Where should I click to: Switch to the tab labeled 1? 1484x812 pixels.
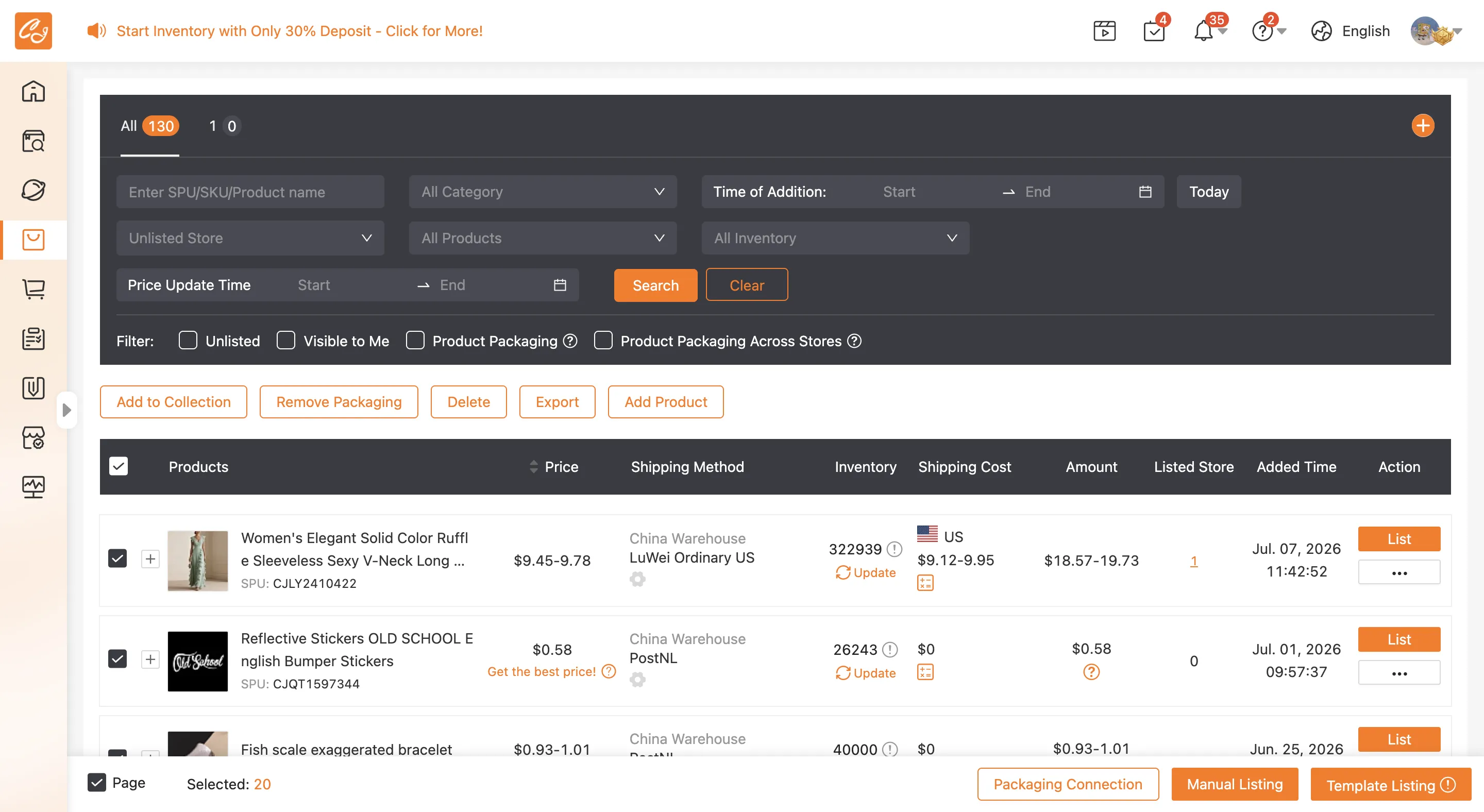pyautogui.click(x=224, y=126)
